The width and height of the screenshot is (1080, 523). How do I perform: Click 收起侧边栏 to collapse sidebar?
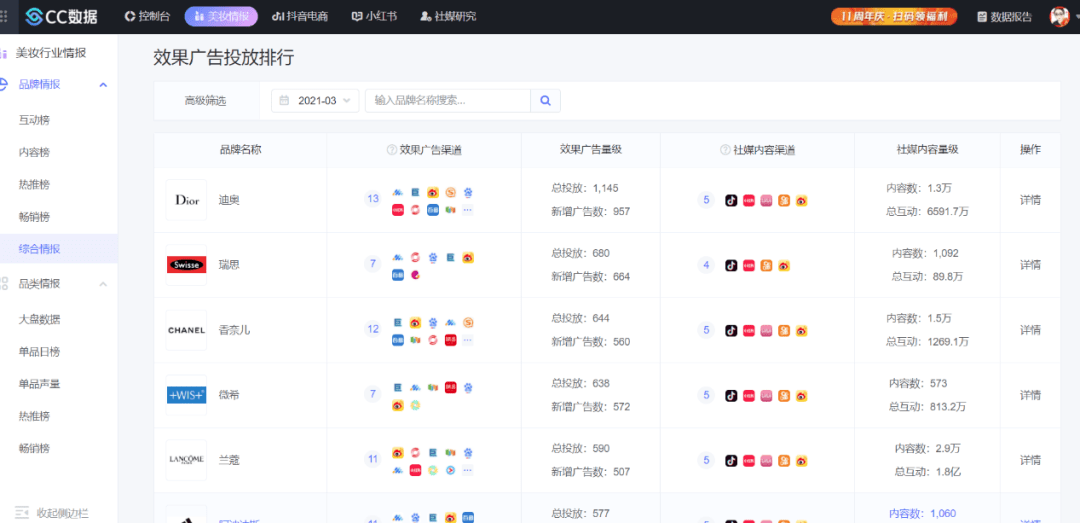click(x=52, y=513)
